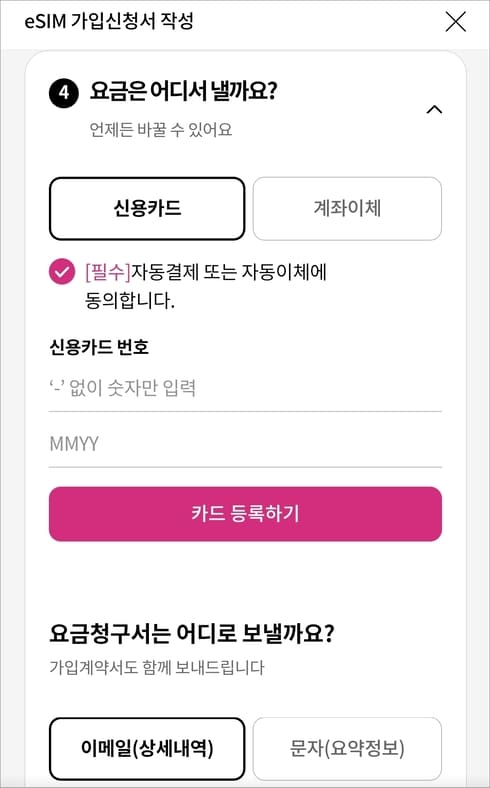Click the 동의합니다. text line
490x788 pixels.
[130, 301]
